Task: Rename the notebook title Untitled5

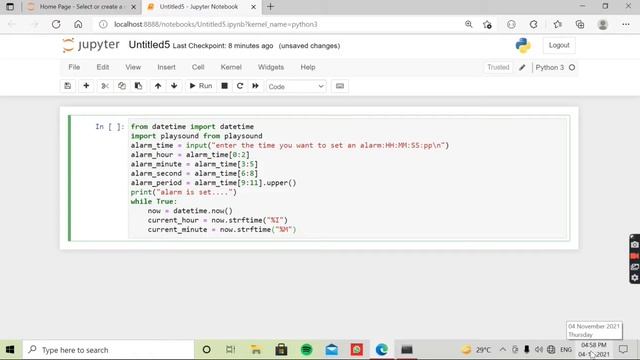Action: pyautogui.click(x=149, y=45)
